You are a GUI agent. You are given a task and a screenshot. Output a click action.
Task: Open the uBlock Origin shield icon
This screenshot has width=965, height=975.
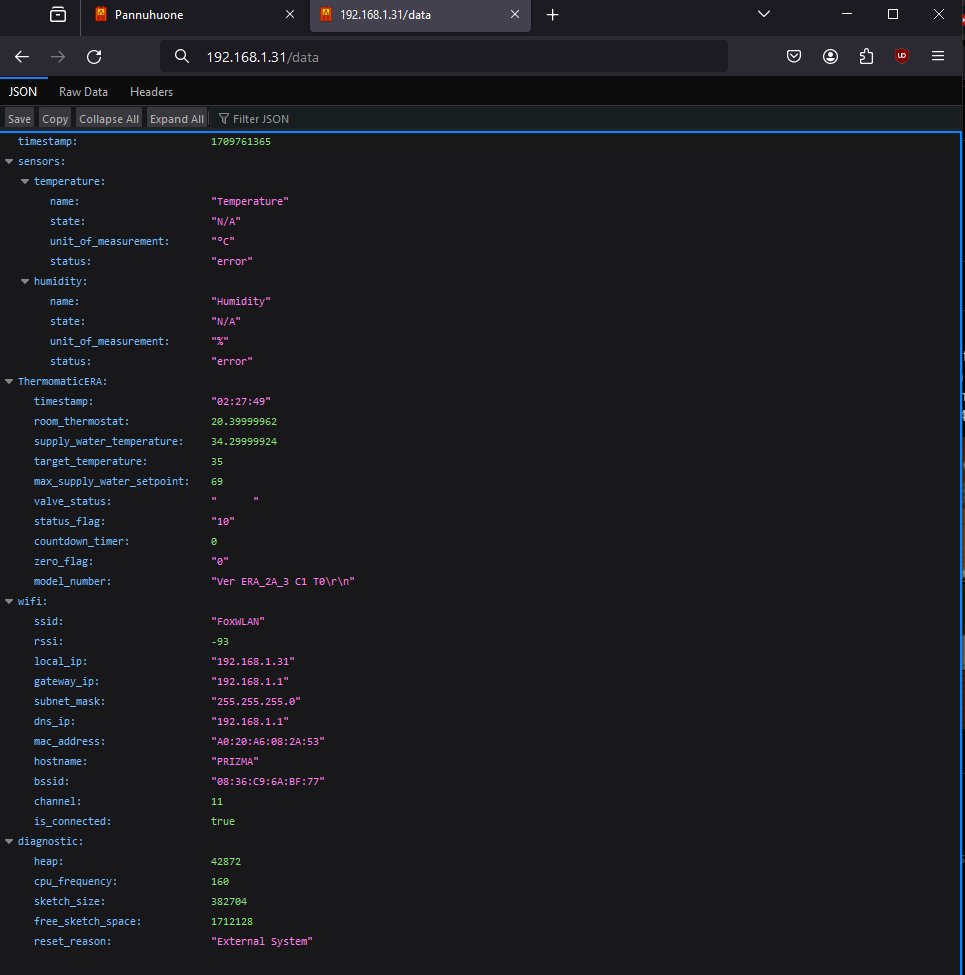click(x=902, y=57)
